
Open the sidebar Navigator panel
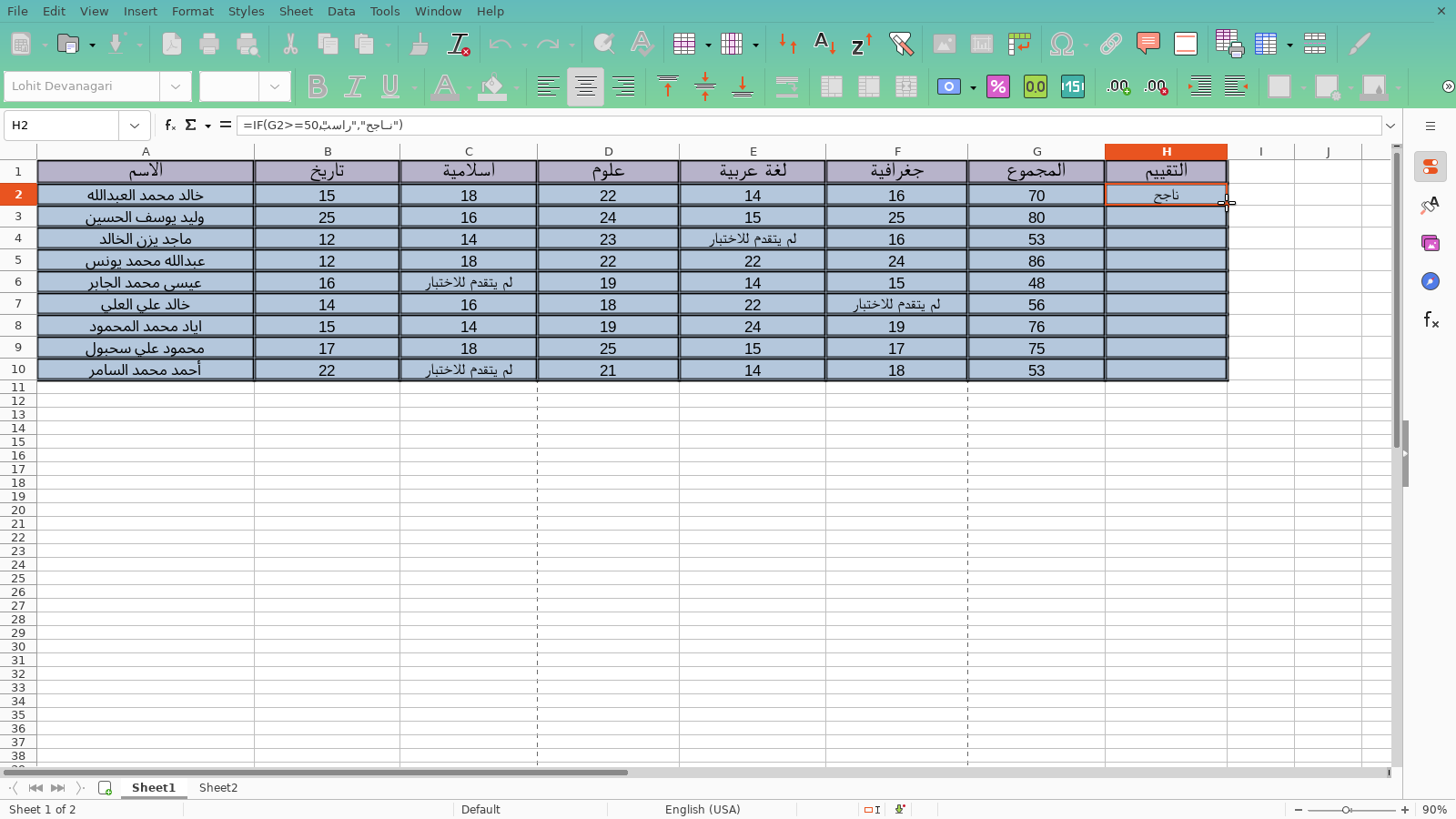(1431, 281)
